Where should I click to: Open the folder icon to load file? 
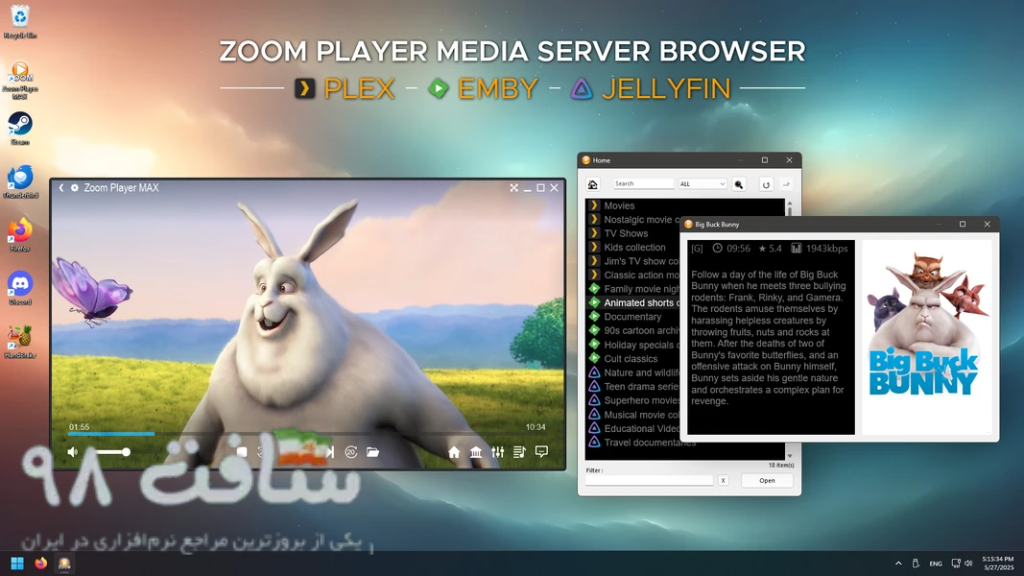[x=373, y=452]
